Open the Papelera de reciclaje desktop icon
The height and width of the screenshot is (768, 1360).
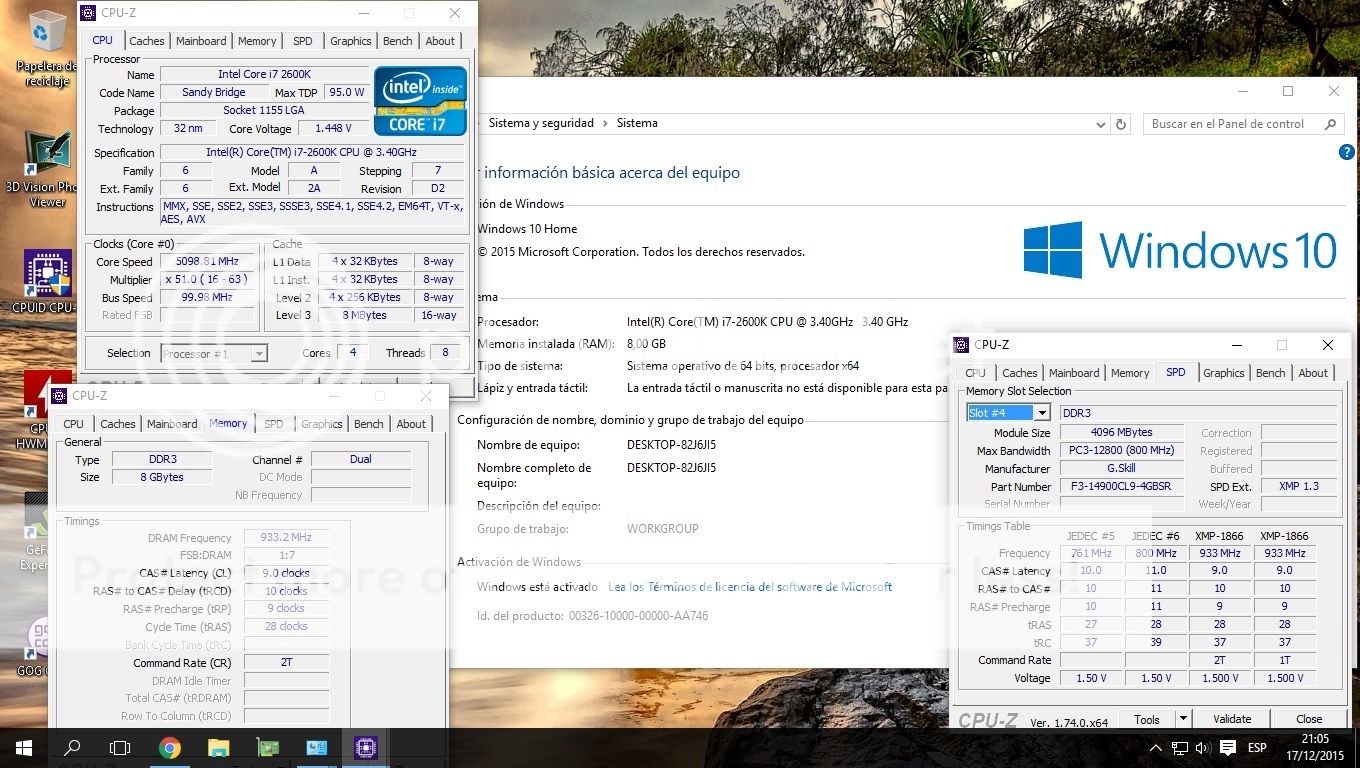45,46
